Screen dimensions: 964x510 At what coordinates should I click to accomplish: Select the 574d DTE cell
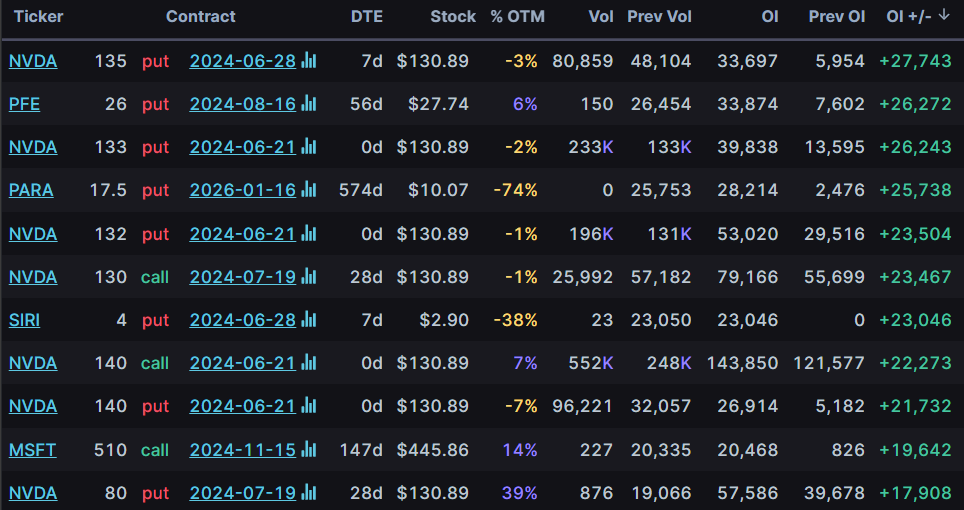click(x=361, y=190)
